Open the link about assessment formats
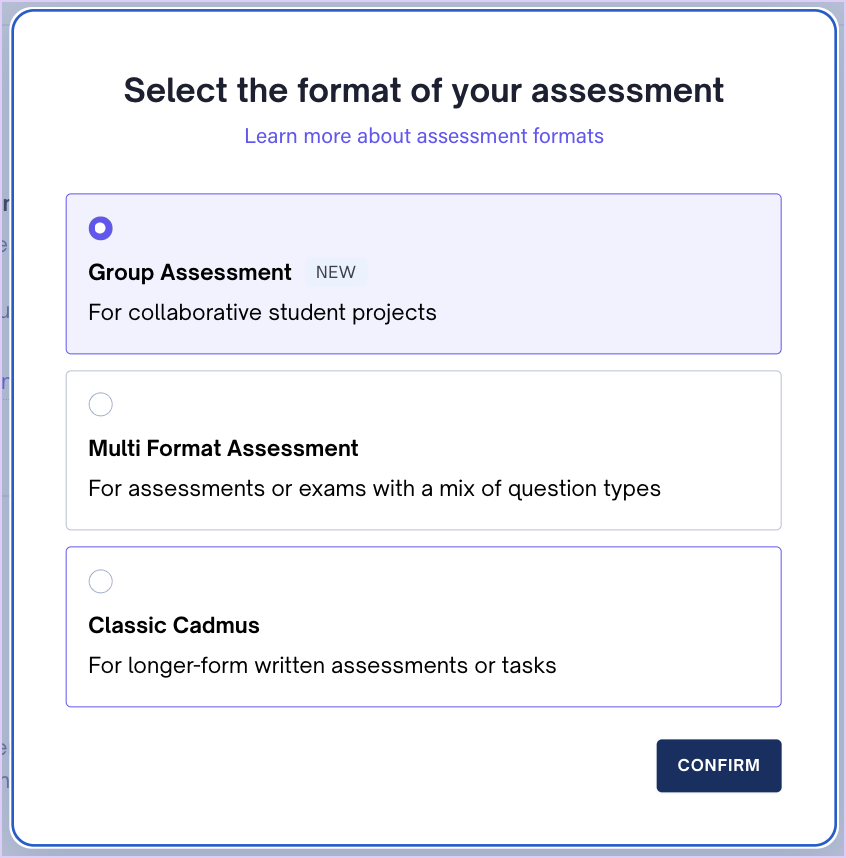 [423, 136]
